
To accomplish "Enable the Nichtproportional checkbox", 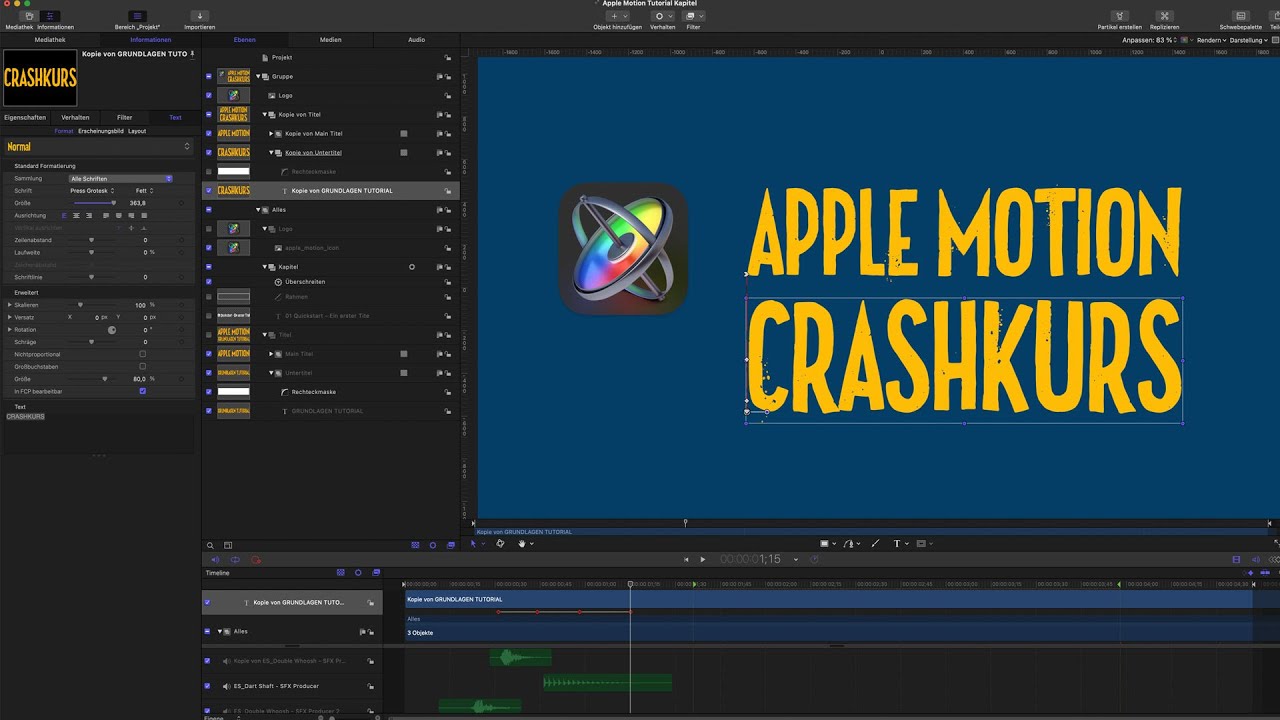I will click(142, 354).
